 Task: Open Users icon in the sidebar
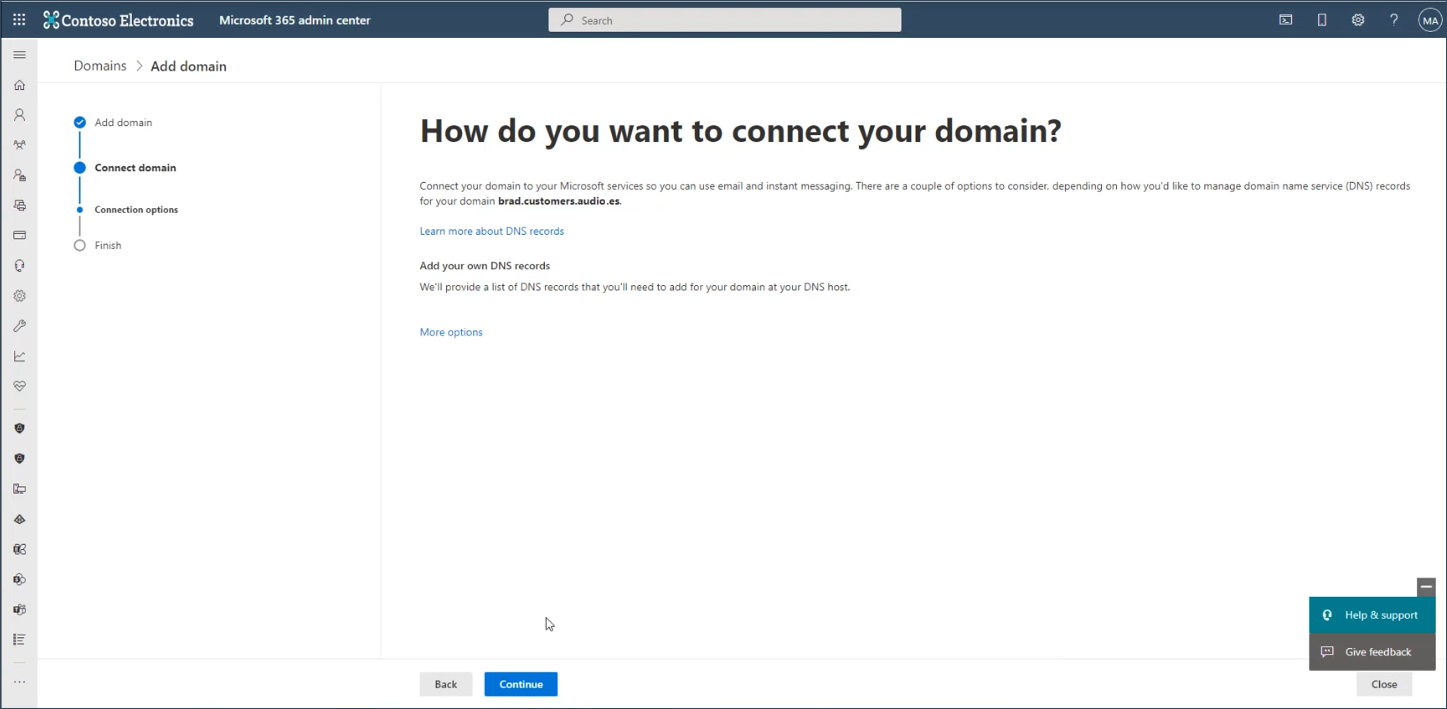pos(19,115)
